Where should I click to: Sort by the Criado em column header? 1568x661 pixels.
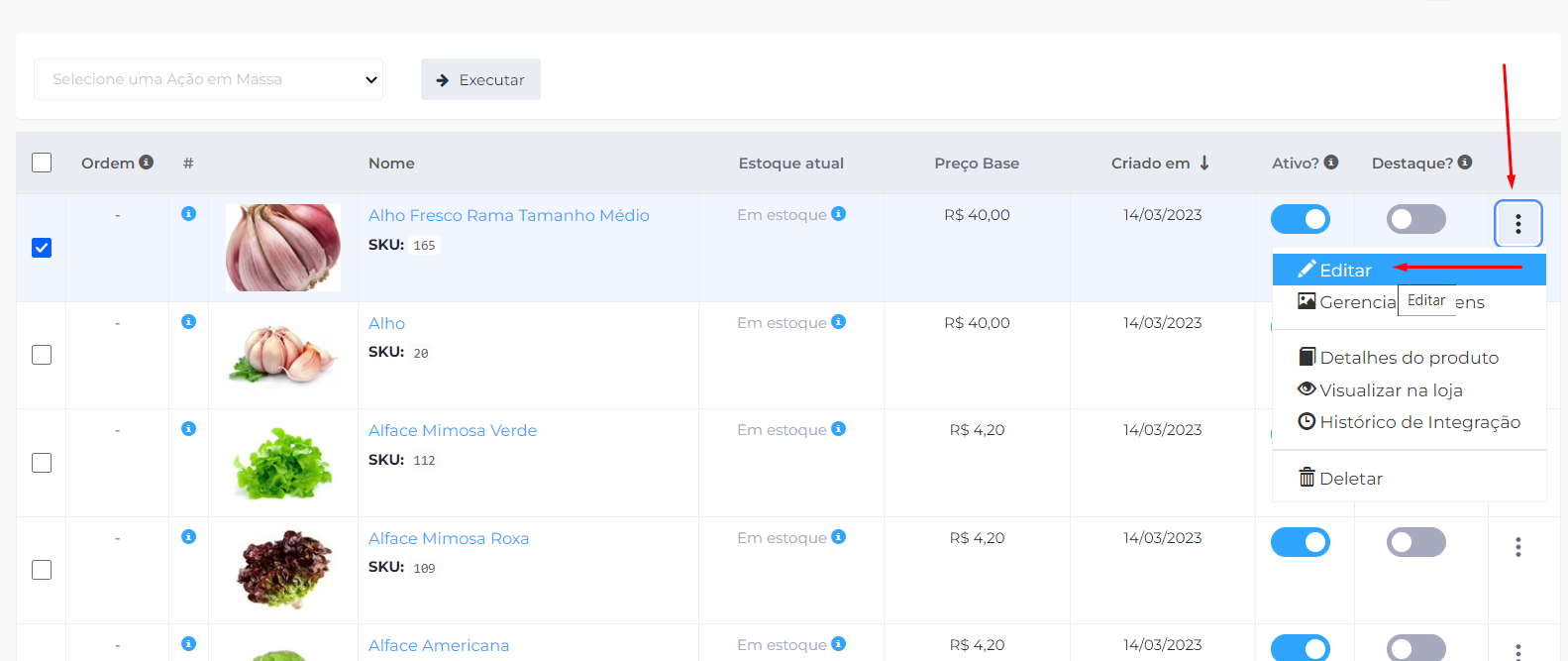(x=1151, y=164)
